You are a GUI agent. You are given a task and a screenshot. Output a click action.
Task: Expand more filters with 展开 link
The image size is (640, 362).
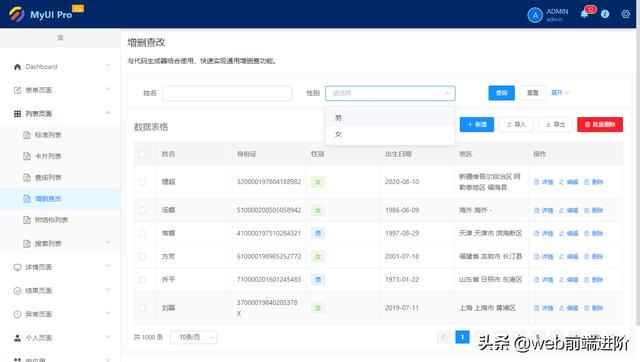click(x=560, y=93)
